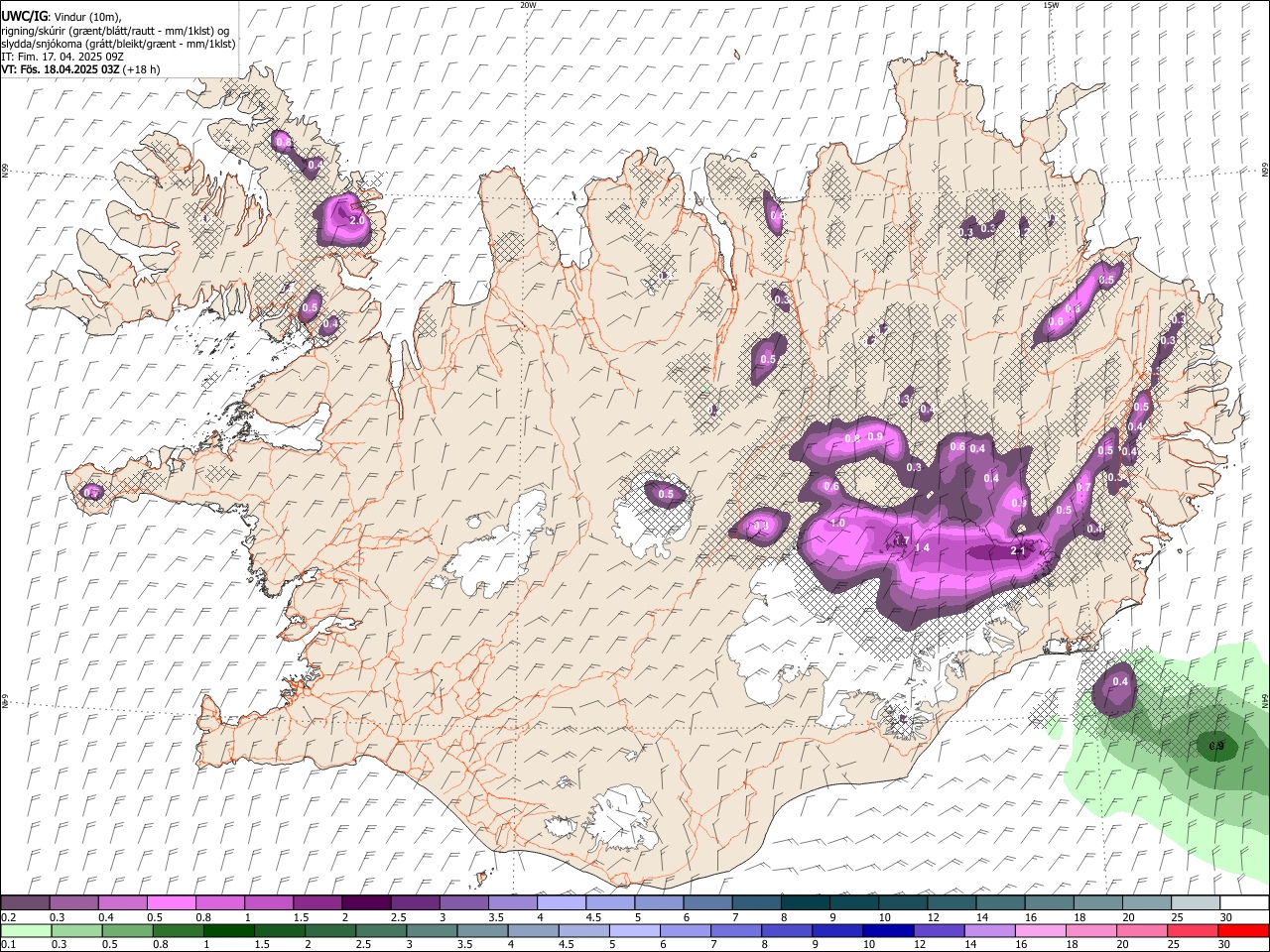The width and height of the screenshot is (1270, 952).
Task: Select the grey-green 3–3.5 rain scale swatch
Action: (433, 930)
